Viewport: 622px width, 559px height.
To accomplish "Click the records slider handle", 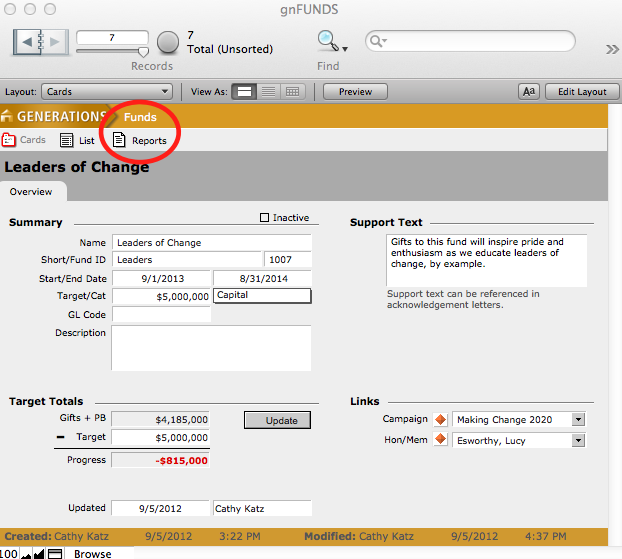I will [x=143, y=51].
